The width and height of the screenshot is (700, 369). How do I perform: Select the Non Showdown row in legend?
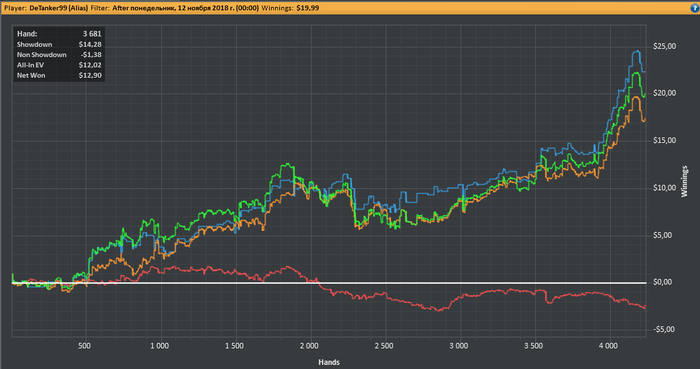(59, 54)
